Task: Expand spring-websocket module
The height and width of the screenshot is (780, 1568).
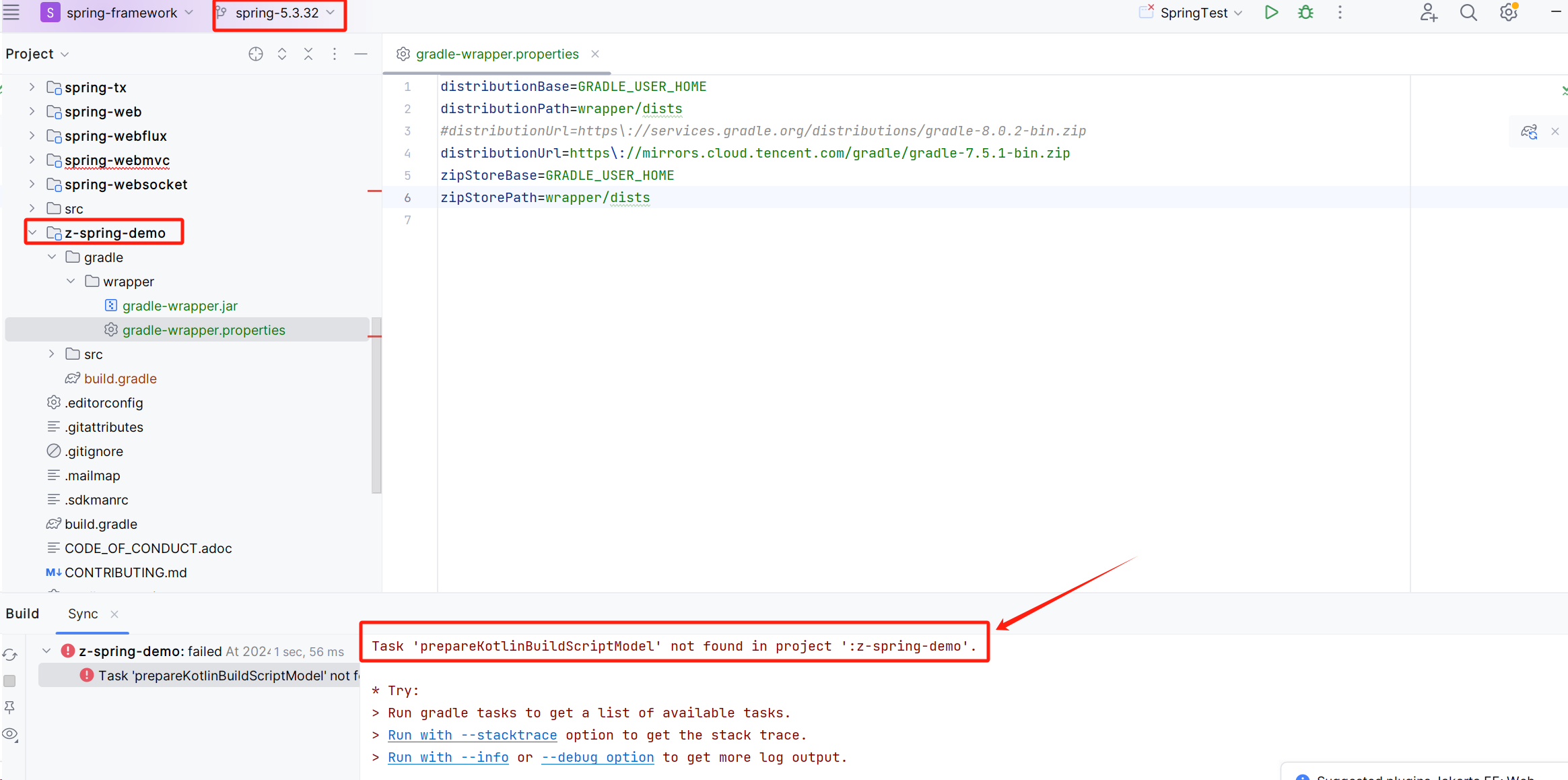Action: pos(32,185)
